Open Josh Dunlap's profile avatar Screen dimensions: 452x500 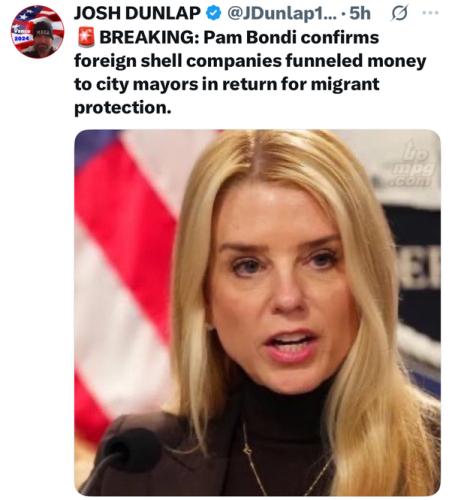(x=37, y=32)
